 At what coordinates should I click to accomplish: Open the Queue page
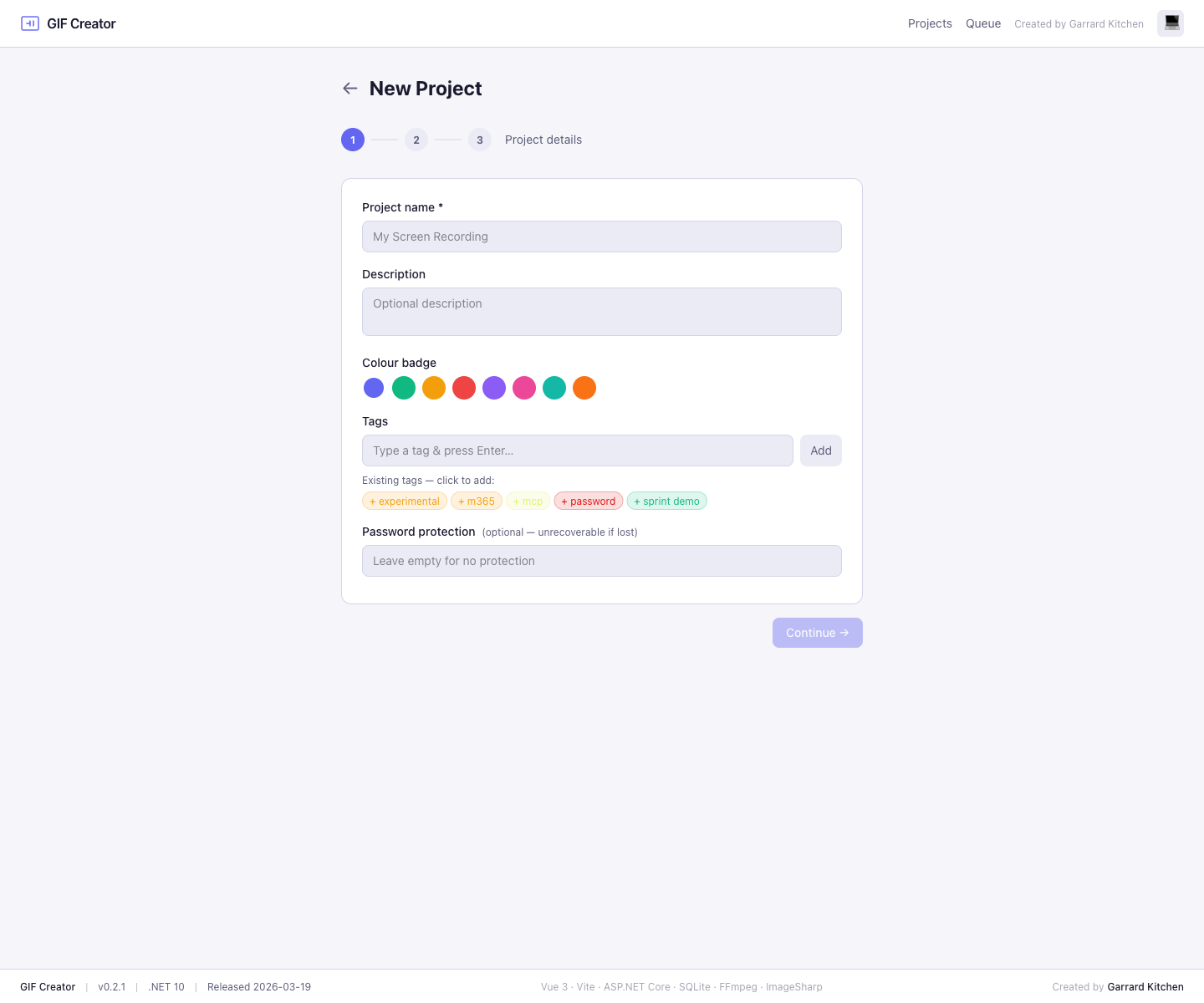click(983, 23)
